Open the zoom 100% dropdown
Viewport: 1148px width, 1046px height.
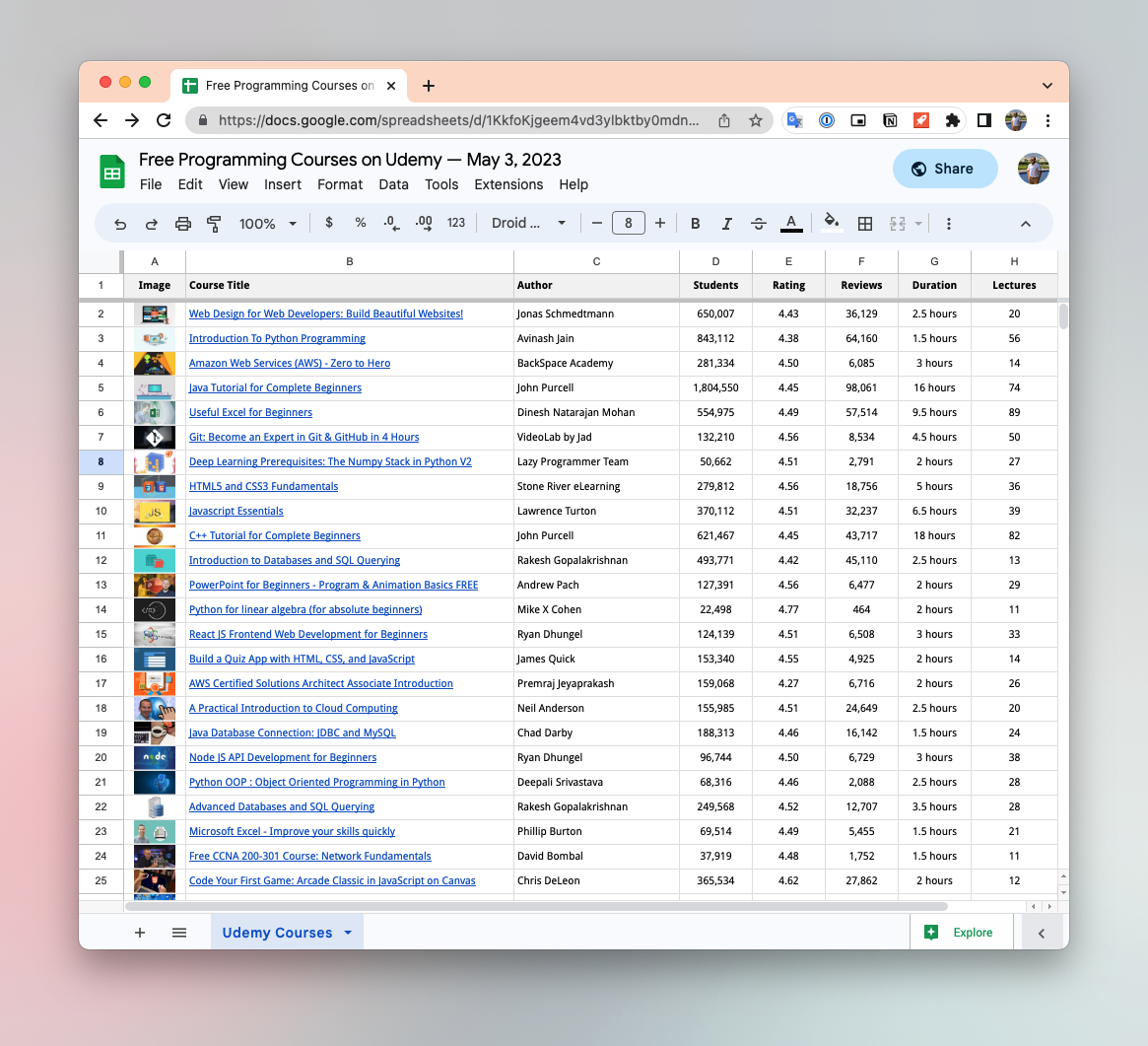pyautogui.click(x=268, y=224)
